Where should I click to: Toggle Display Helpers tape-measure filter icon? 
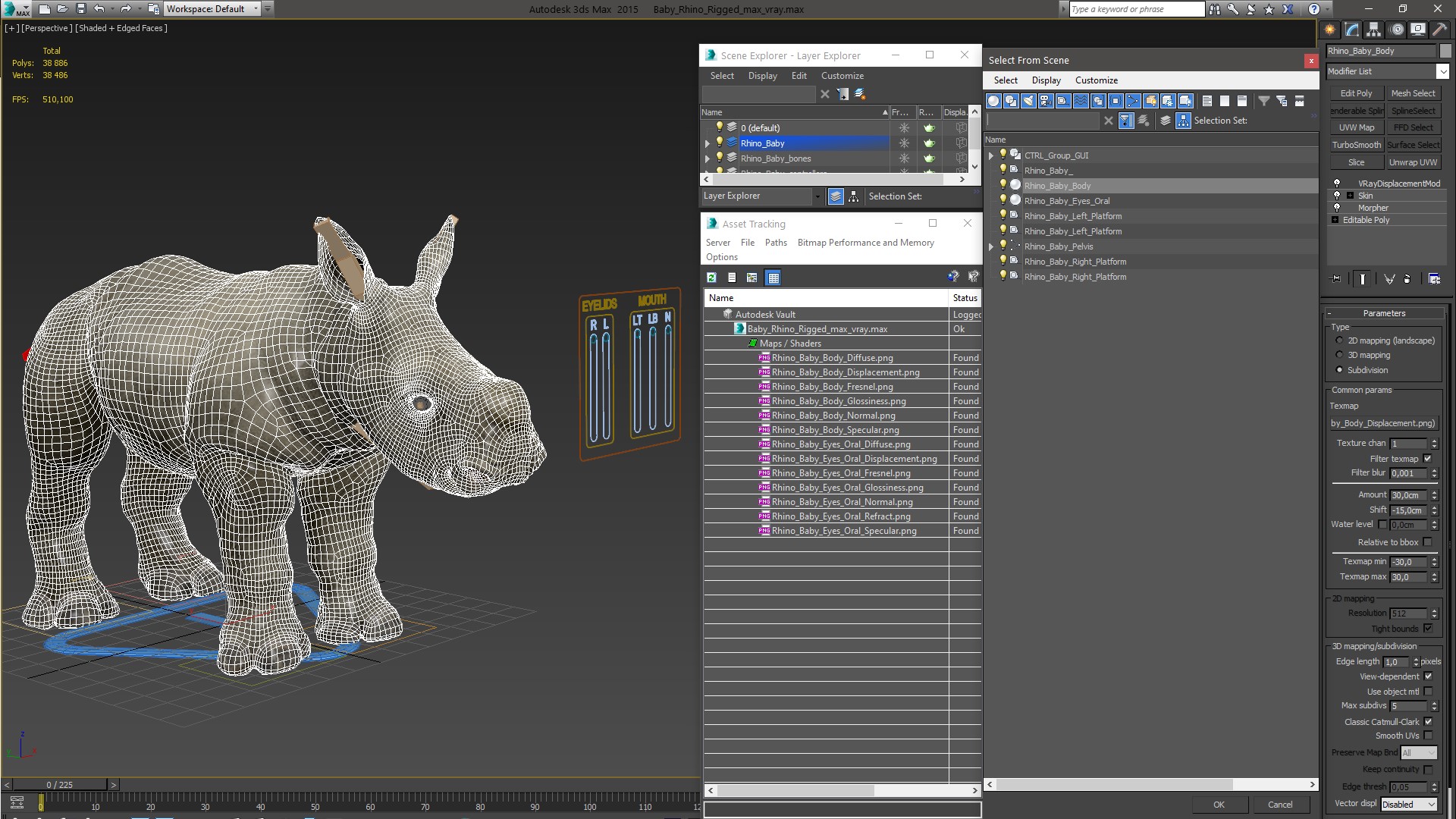[x=1063, y=101]
